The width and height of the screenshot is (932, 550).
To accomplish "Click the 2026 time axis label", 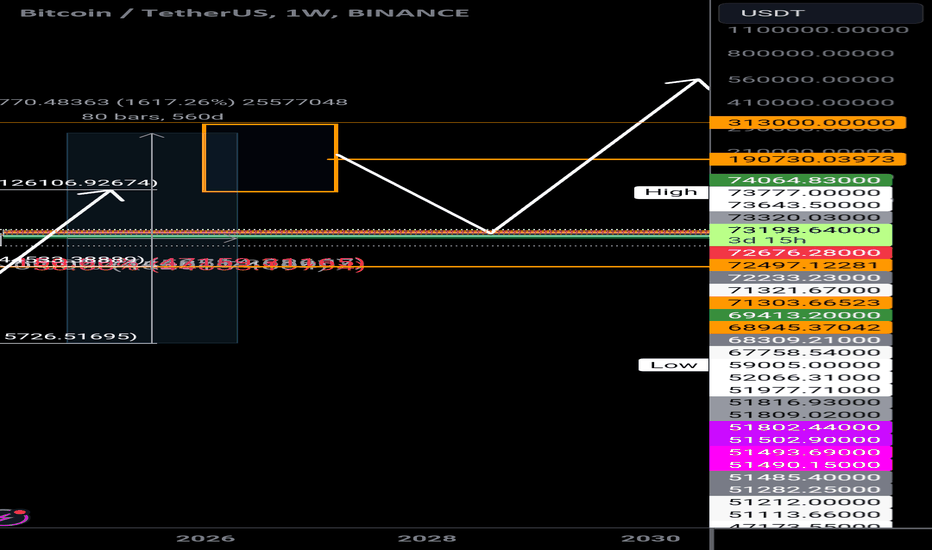I will coord(206,539).
